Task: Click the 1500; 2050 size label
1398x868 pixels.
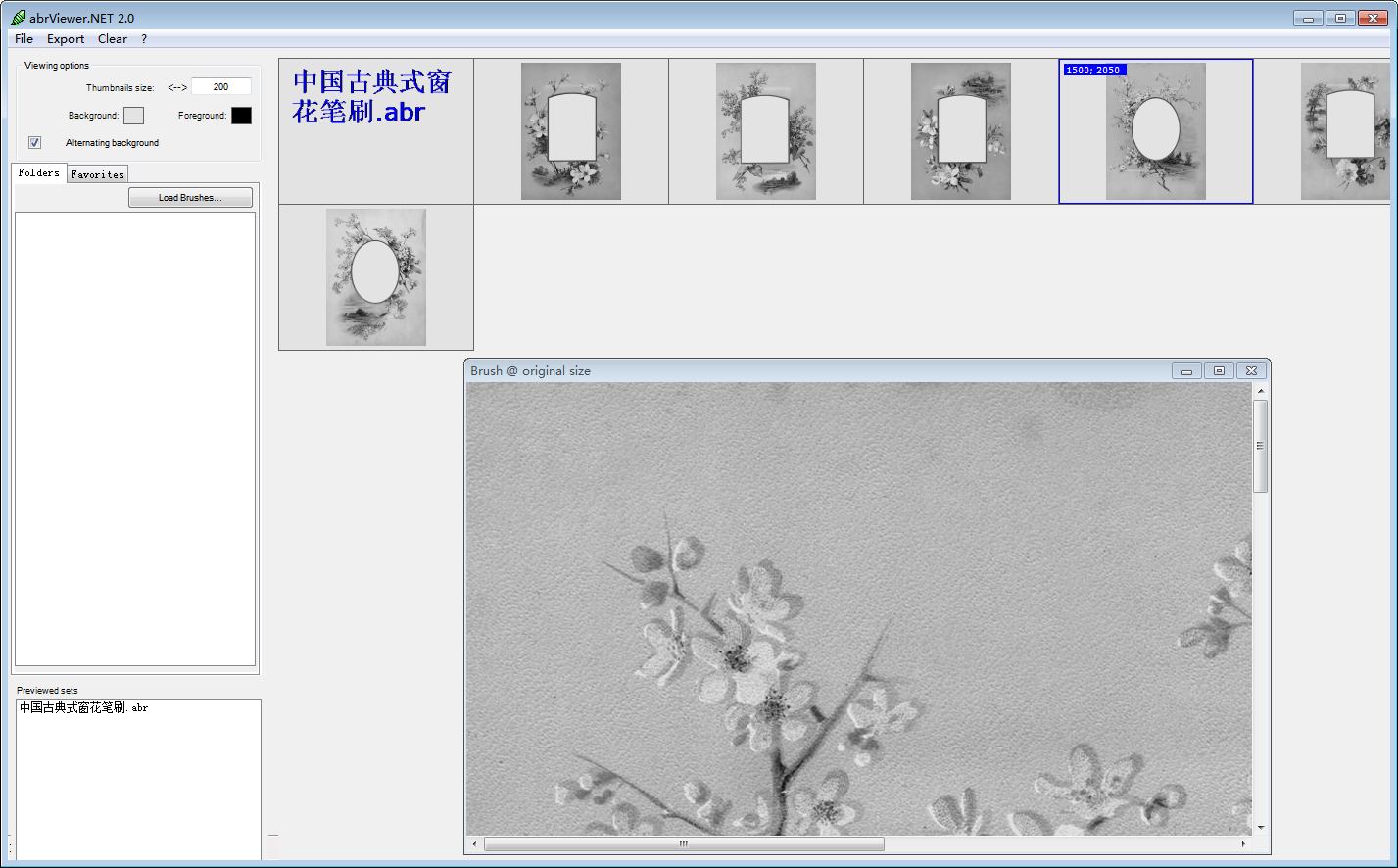Action: [1093, 71]
